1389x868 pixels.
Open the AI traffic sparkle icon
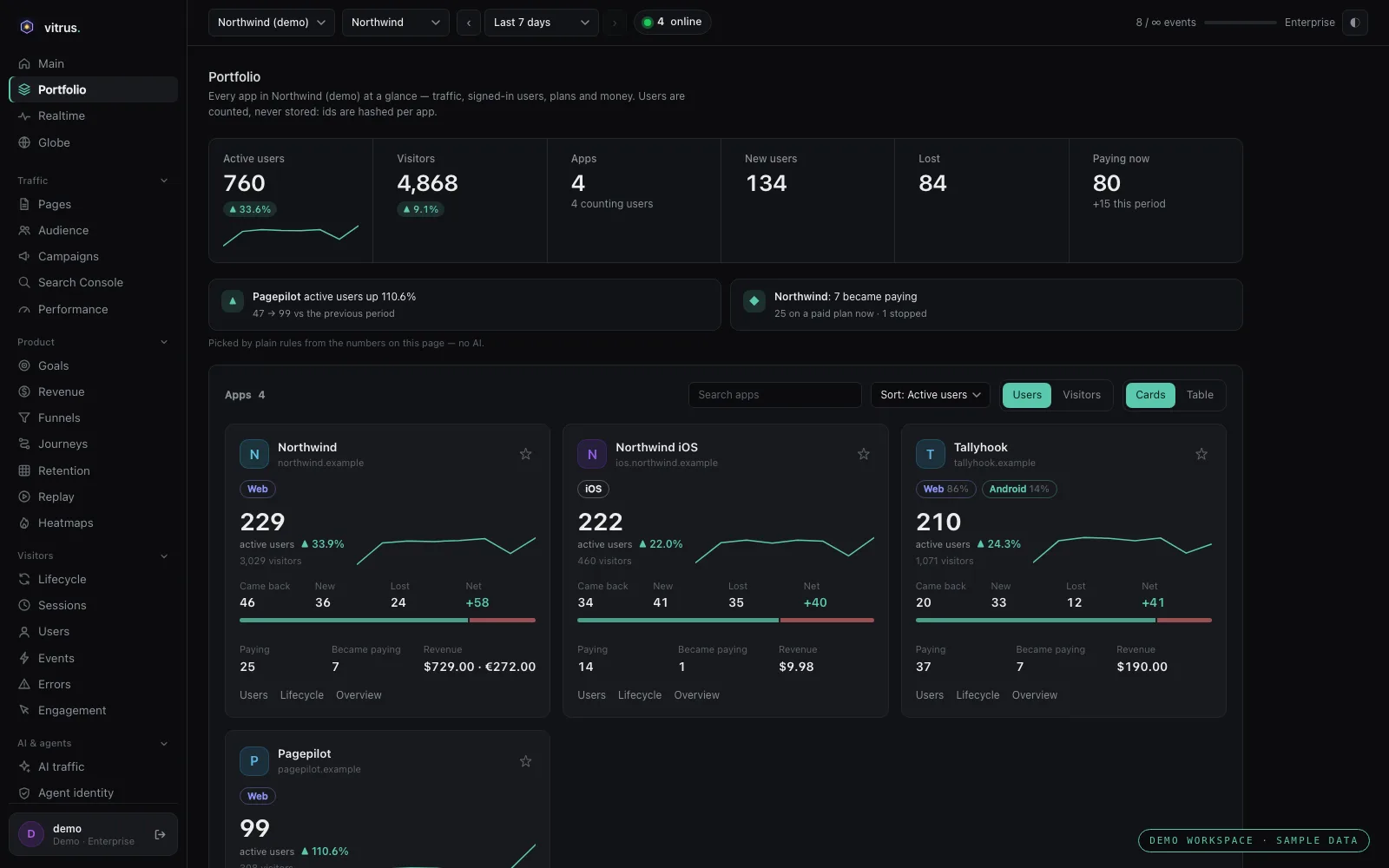click(x=24, y=766)
